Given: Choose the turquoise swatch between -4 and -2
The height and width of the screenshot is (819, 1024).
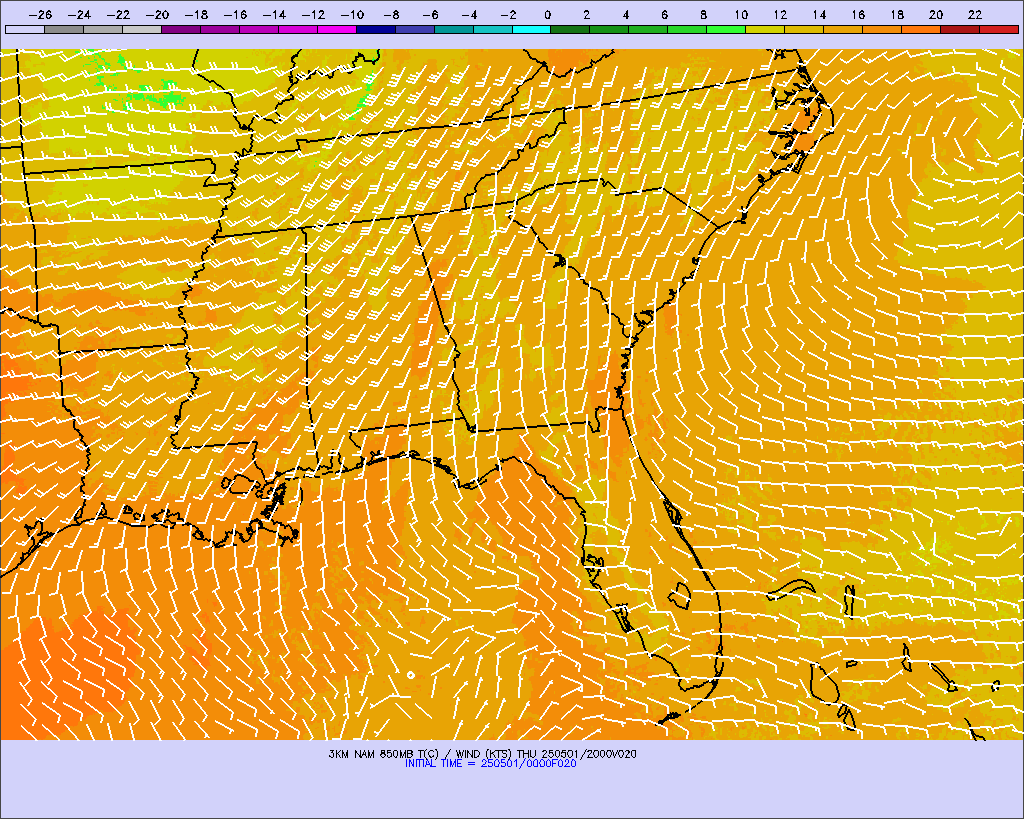Looking at the screenshot, I should (492, 29).
